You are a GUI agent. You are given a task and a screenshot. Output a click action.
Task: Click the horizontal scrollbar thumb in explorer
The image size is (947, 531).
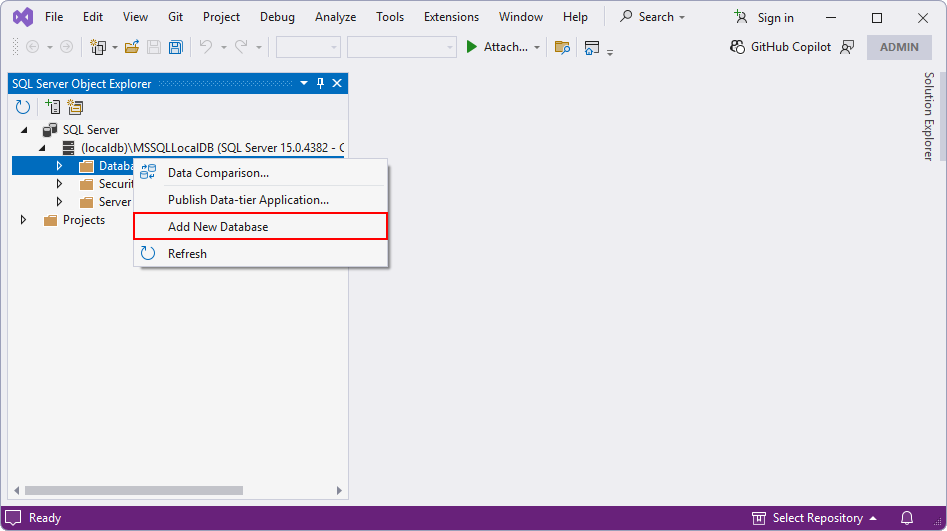click(x=134, y=491)
